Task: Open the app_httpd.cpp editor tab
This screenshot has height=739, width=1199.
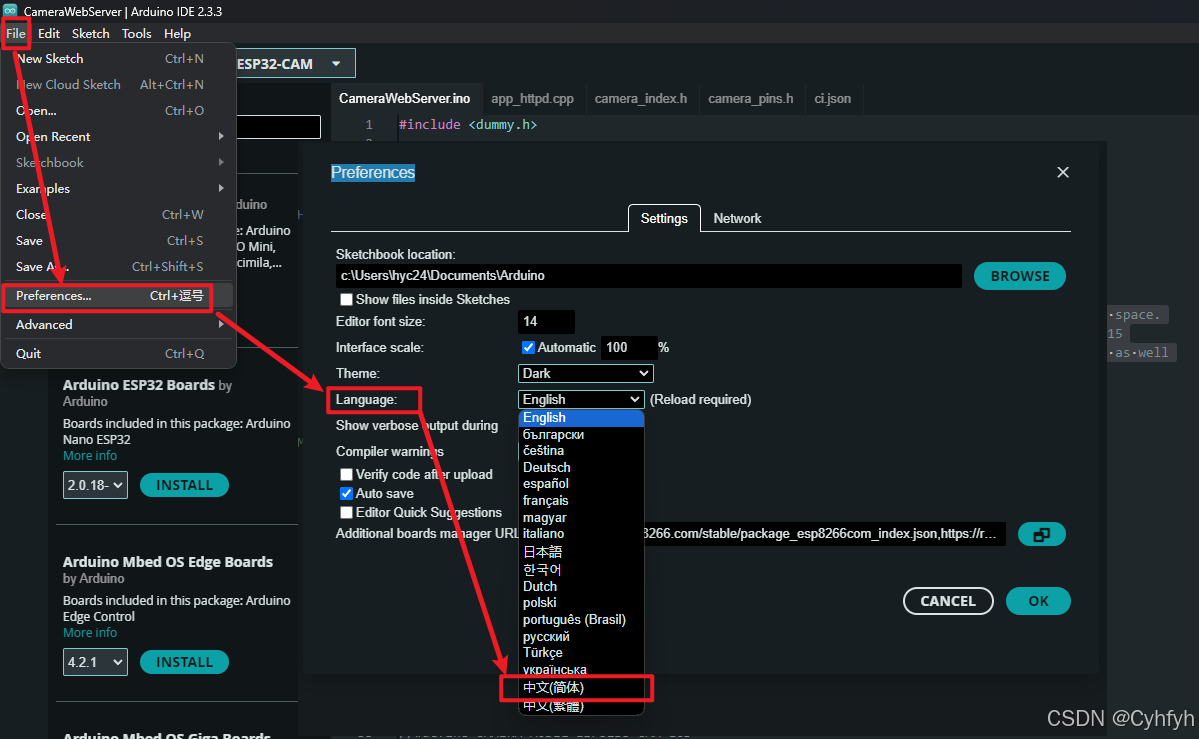Action: pyautogui.click(x=532, y=99)
